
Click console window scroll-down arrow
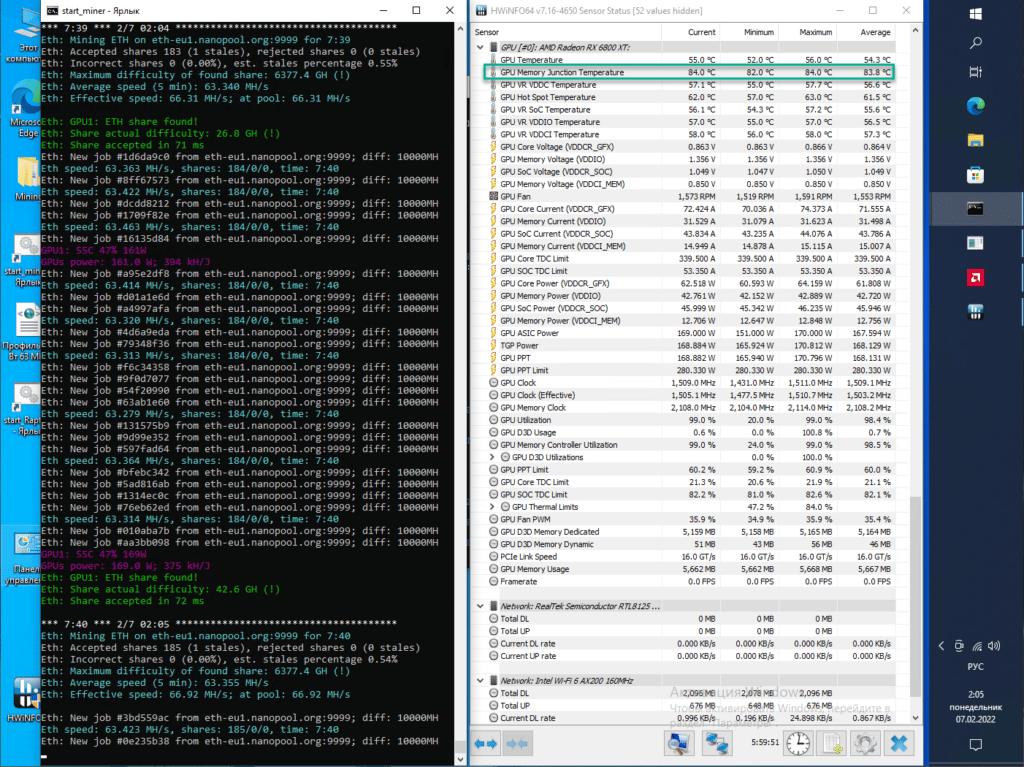(460, 759)
